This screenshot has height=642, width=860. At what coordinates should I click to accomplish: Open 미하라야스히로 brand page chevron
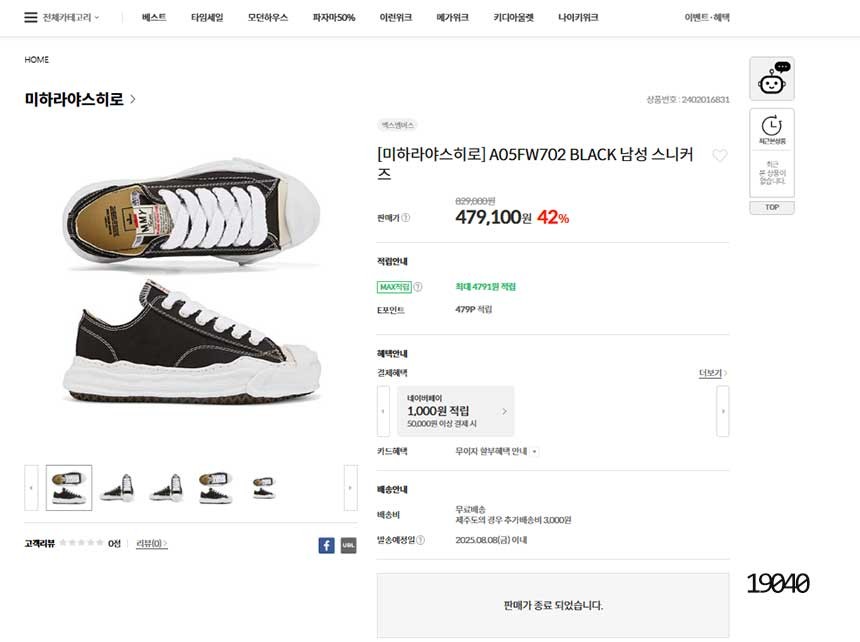[133, 99]
